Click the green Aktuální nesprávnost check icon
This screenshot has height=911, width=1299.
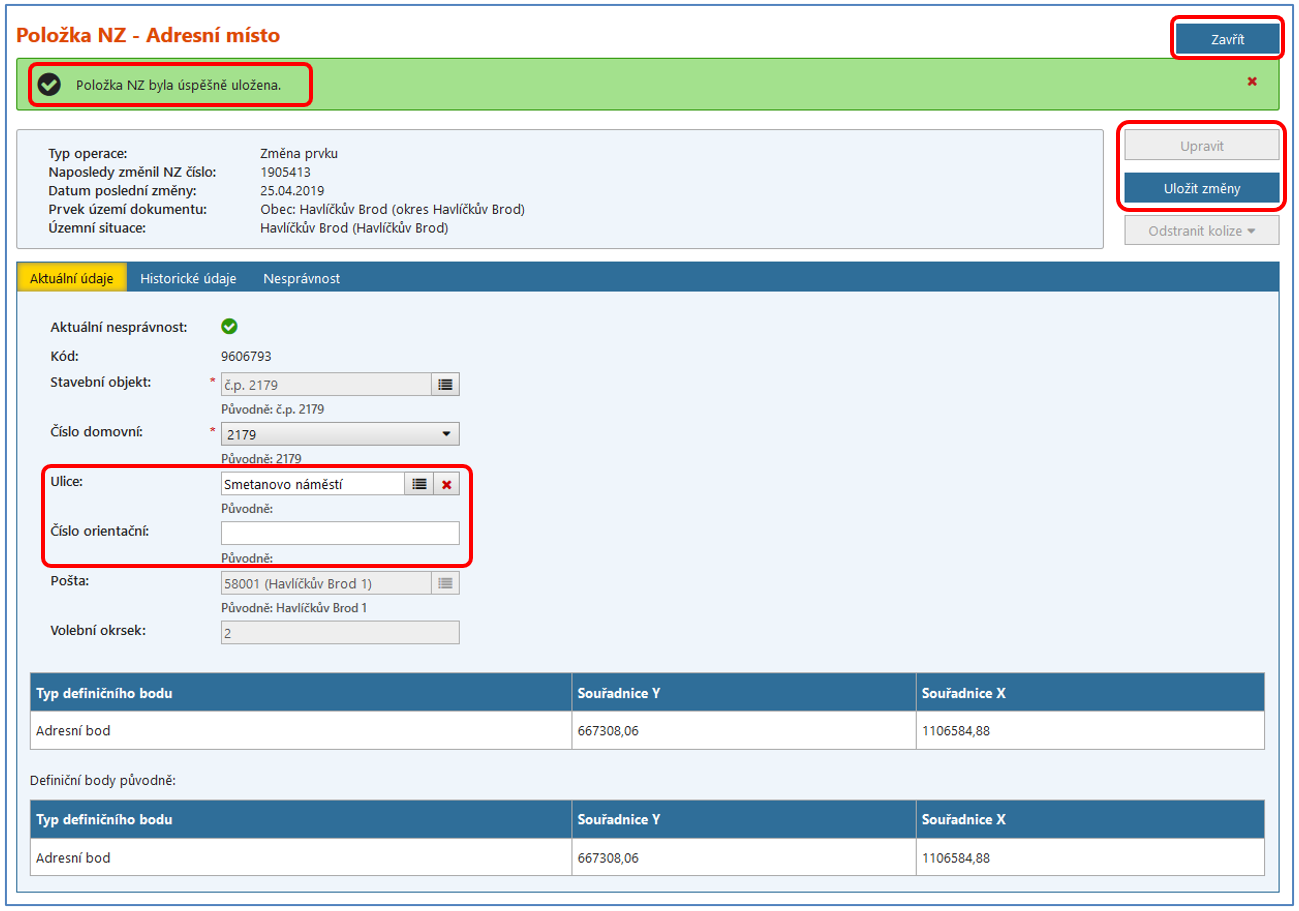pyautogui.click(x=229, y=326)
